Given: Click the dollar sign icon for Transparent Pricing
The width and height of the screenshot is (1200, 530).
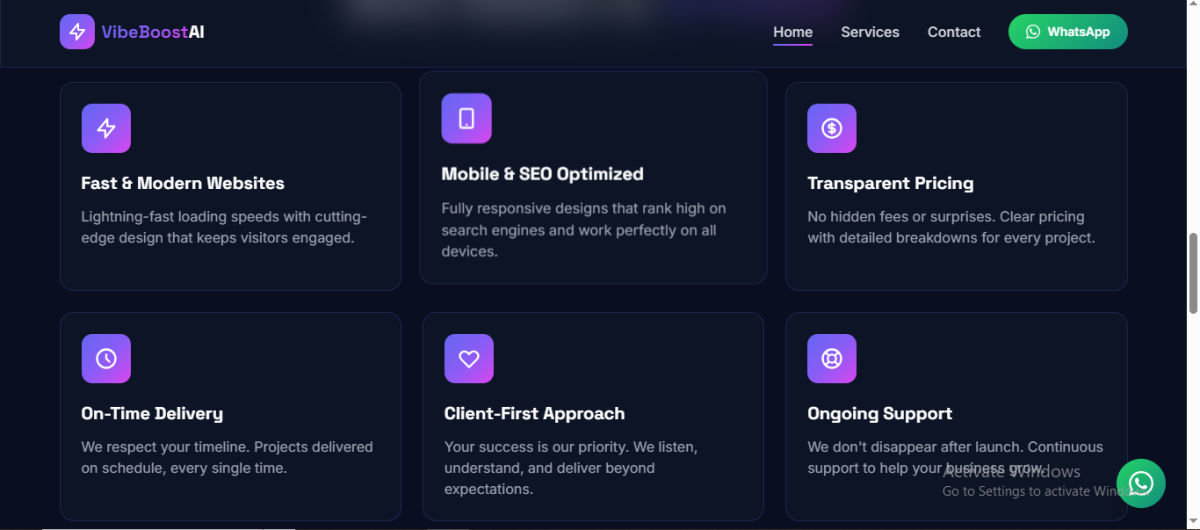Looking at the screenshot, I should tap(831, 128).
